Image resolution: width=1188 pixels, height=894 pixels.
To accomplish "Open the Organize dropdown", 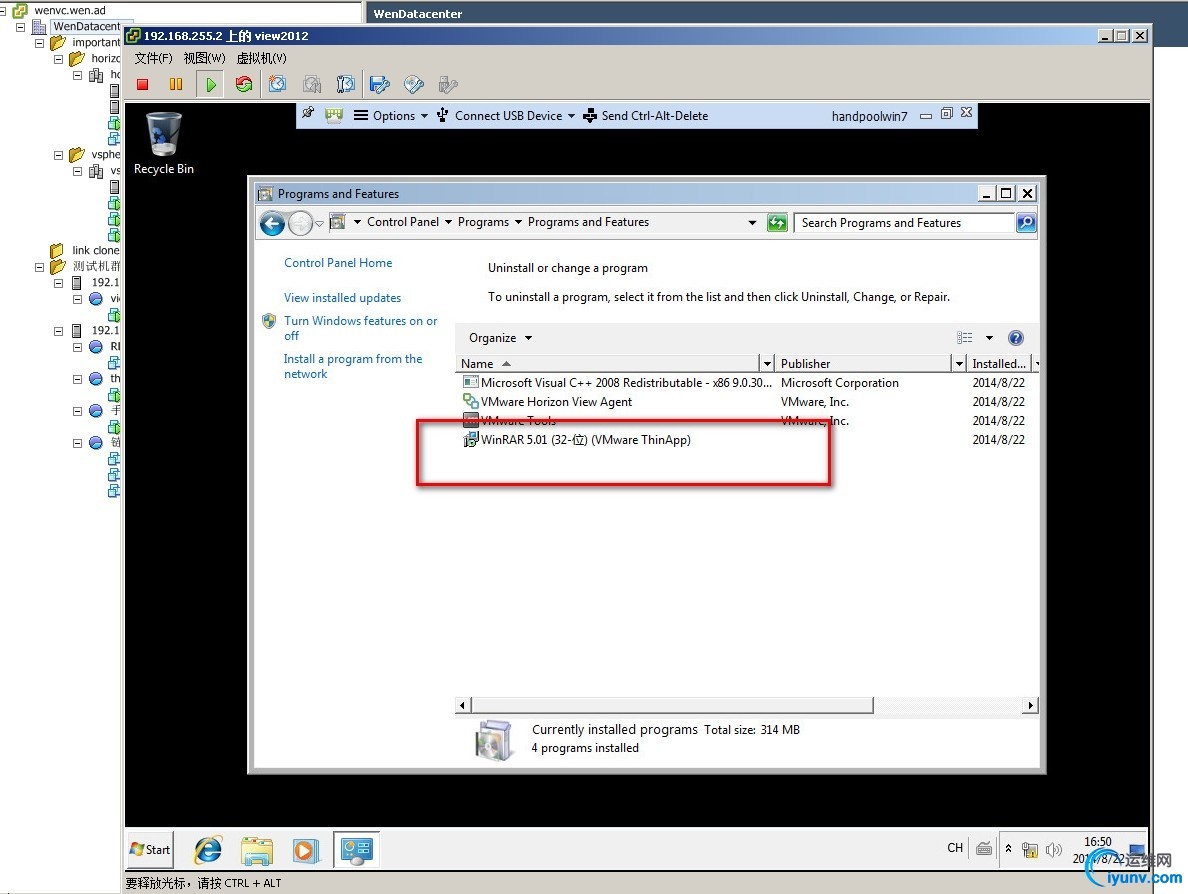I will [500, 338].
